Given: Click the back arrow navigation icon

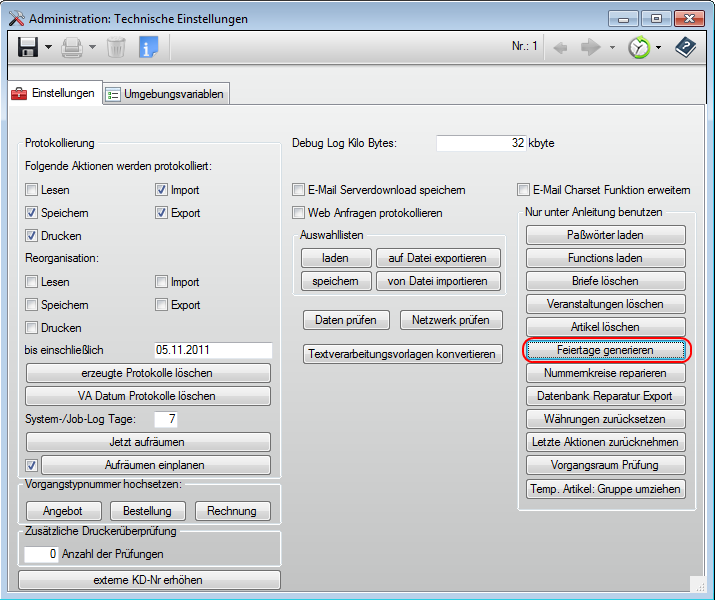Looking at the screenshot, I should [x=561, y=47].
